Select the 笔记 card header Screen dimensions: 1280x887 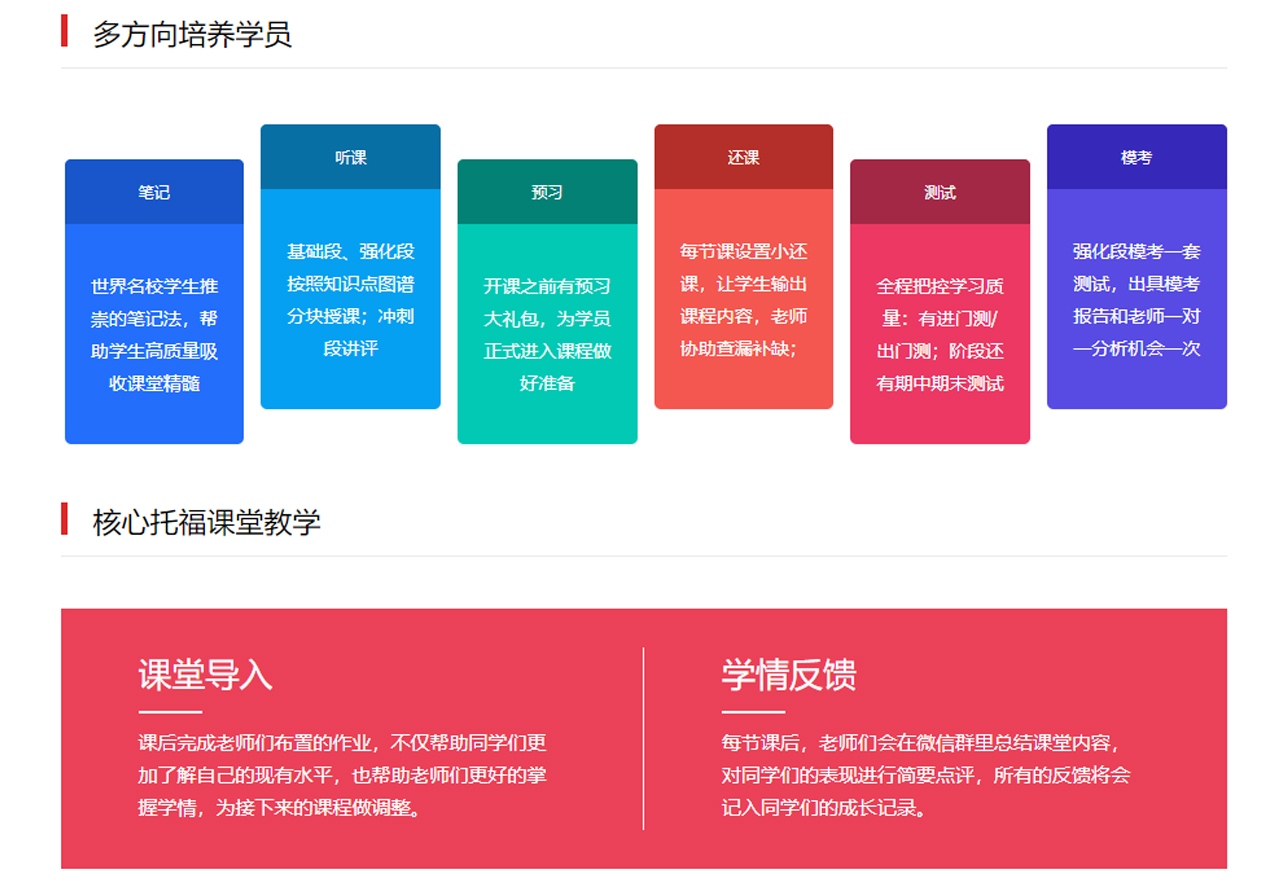tap(154, 192)
